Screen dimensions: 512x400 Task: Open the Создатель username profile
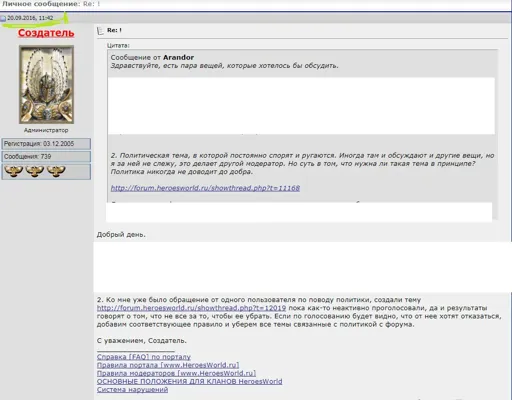[46, 33]
